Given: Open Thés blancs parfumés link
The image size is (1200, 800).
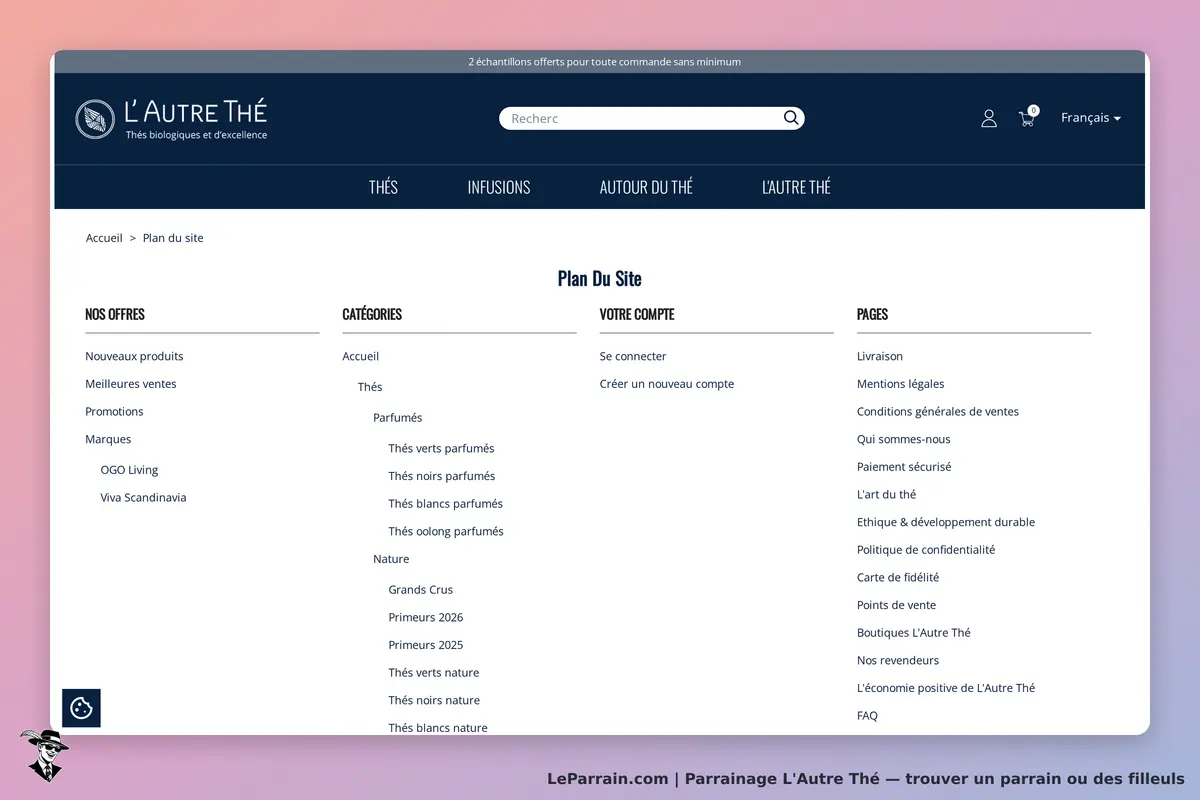Looking at the screenshot, I should [446, 504].
